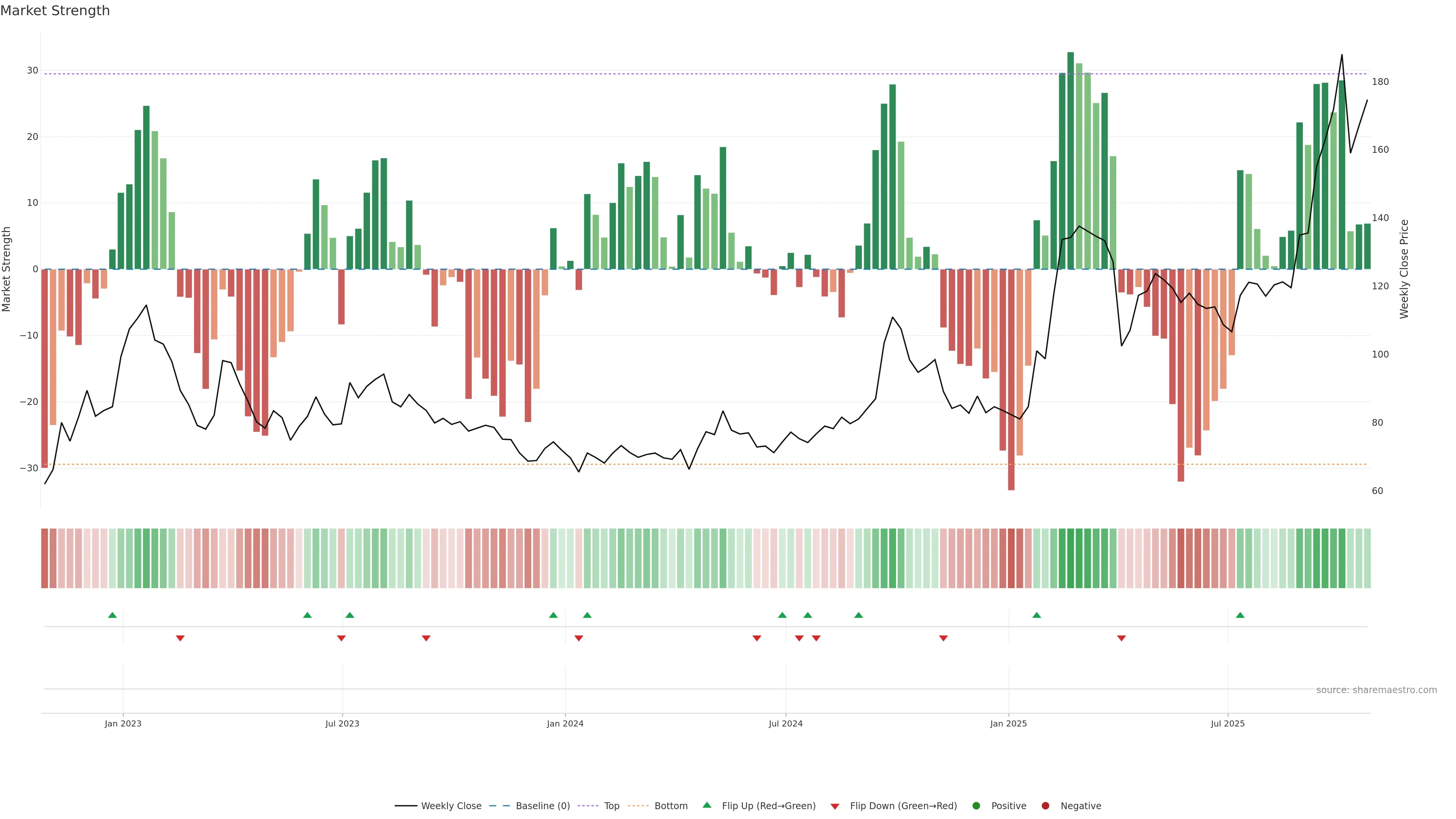Viewport: 1456px width, 819px height.
Task: Click last flip-down red marker in 2025
Action: (x=1122, y=638)
